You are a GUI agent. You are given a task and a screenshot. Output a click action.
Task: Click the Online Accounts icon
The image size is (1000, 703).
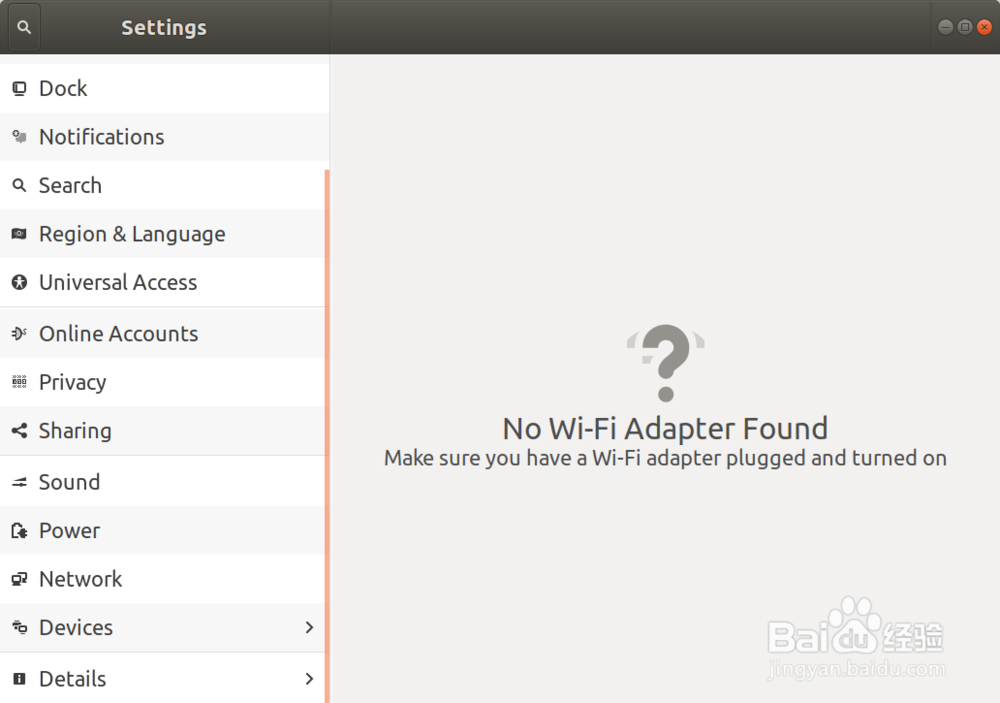pyautogui.click(x=19, y=333)
